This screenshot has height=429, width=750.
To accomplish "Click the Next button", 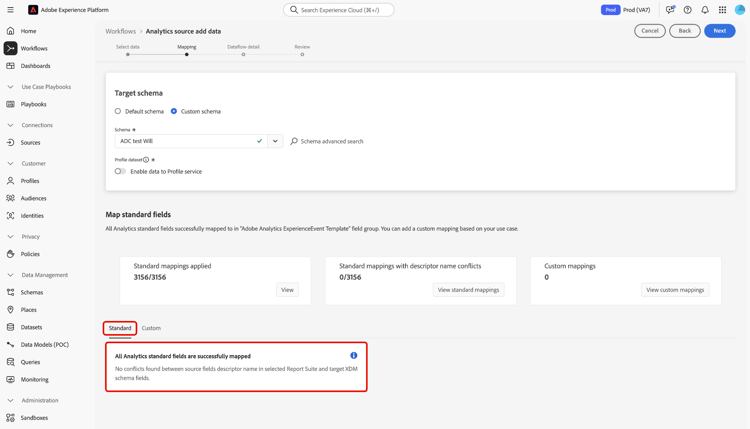I will [x=719, y=31].
